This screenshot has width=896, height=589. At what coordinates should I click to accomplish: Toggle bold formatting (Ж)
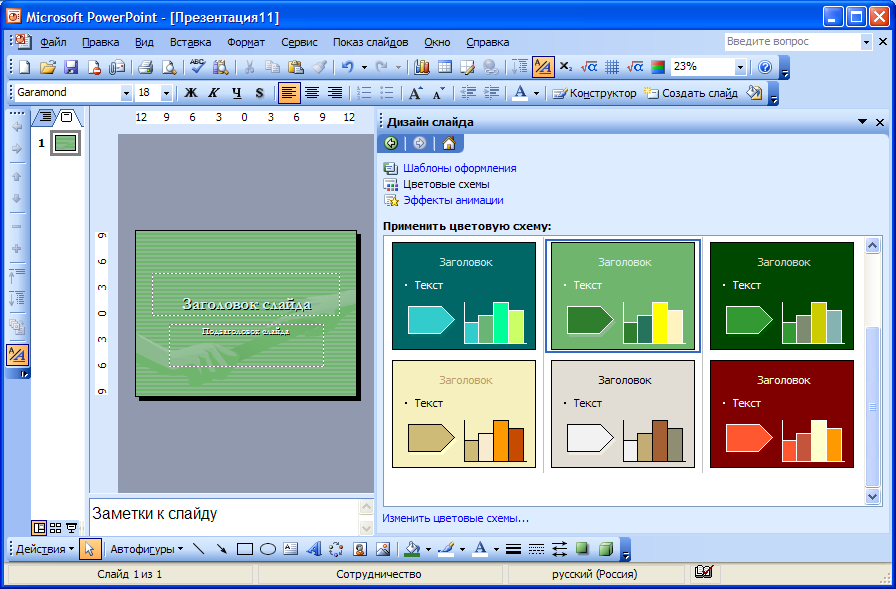click(x=191, y=93)
